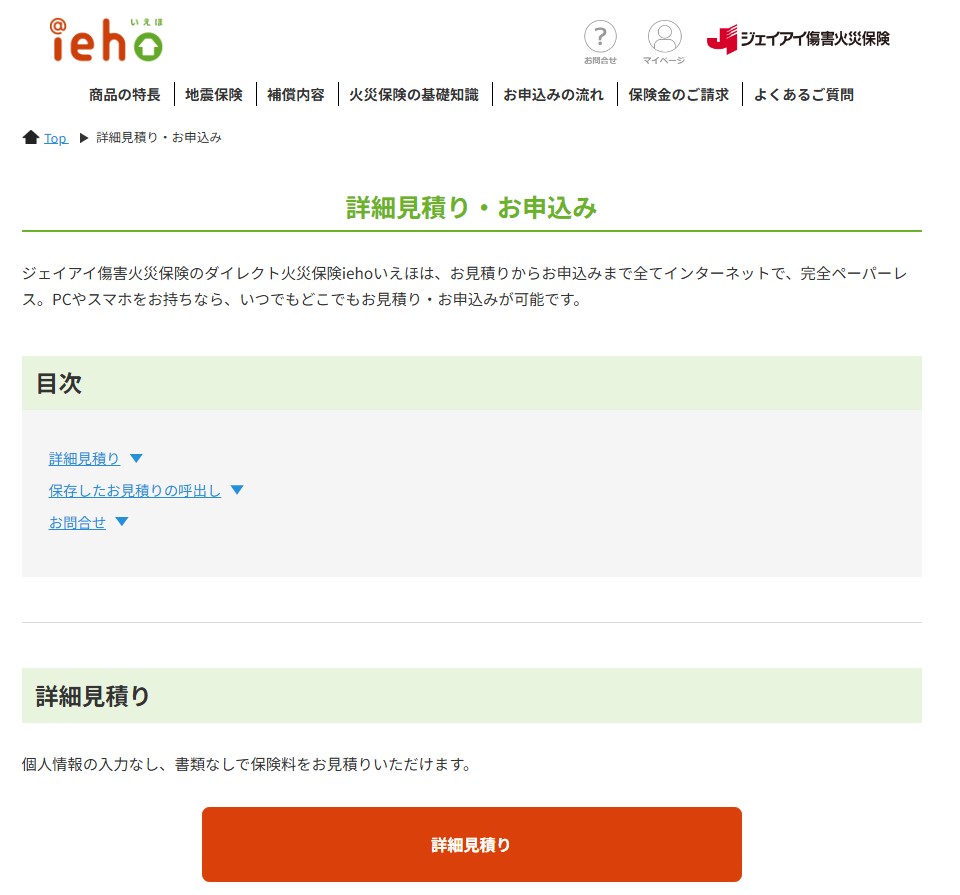
Task: Click the ジェイアイ傷害火災保険 company logo
Action: point(798,39)
